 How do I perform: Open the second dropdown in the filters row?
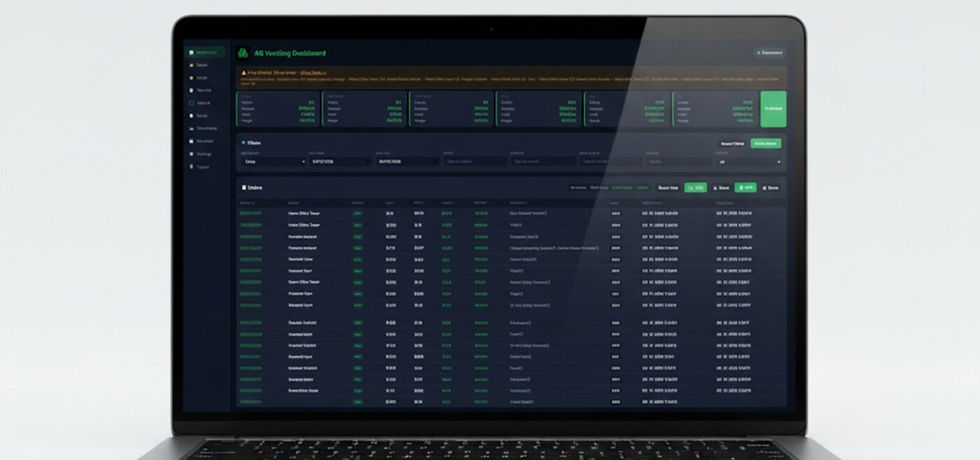[341, 161]
